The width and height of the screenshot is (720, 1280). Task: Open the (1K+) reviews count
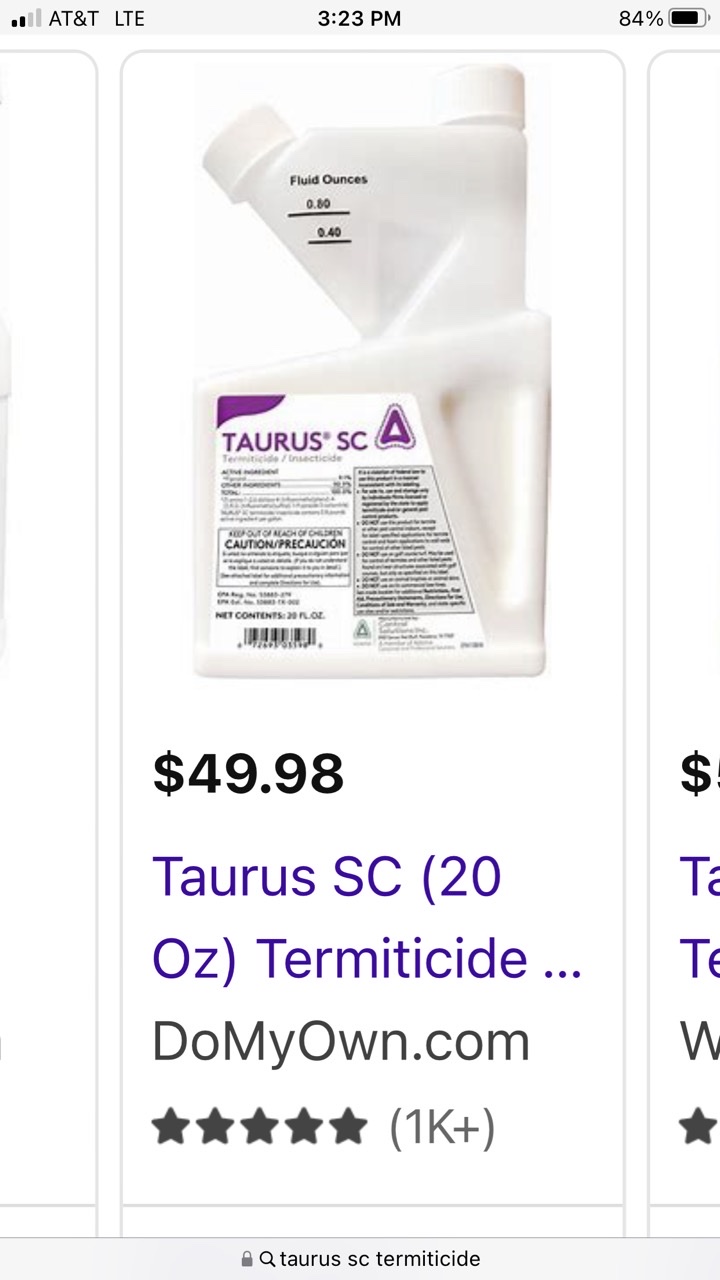click(442, 1127)
